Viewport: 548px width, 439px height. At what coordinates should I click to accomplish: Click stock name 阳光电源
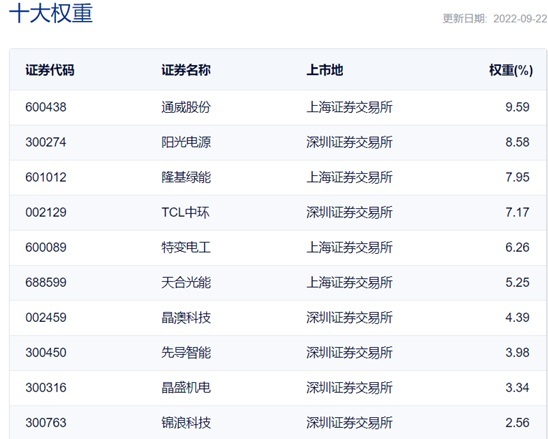pyautogui.click(x=186, y=142)
